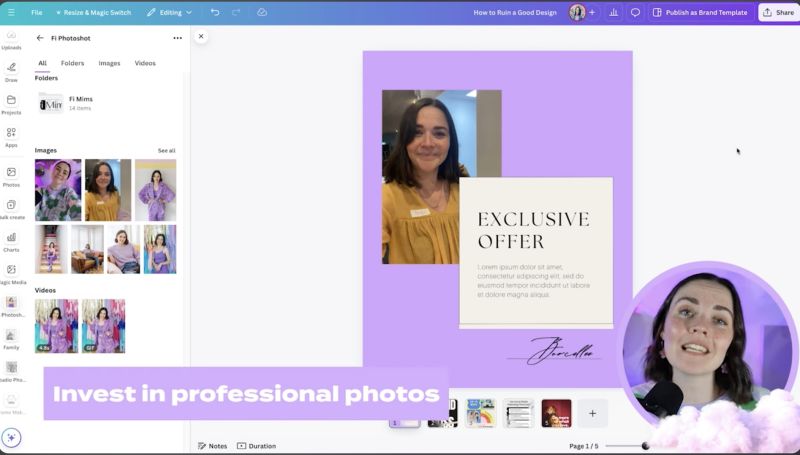Open Bulk create in sidebar
Image resolution: width=800 pixels, height=455 pixels.
click(11, 210)
